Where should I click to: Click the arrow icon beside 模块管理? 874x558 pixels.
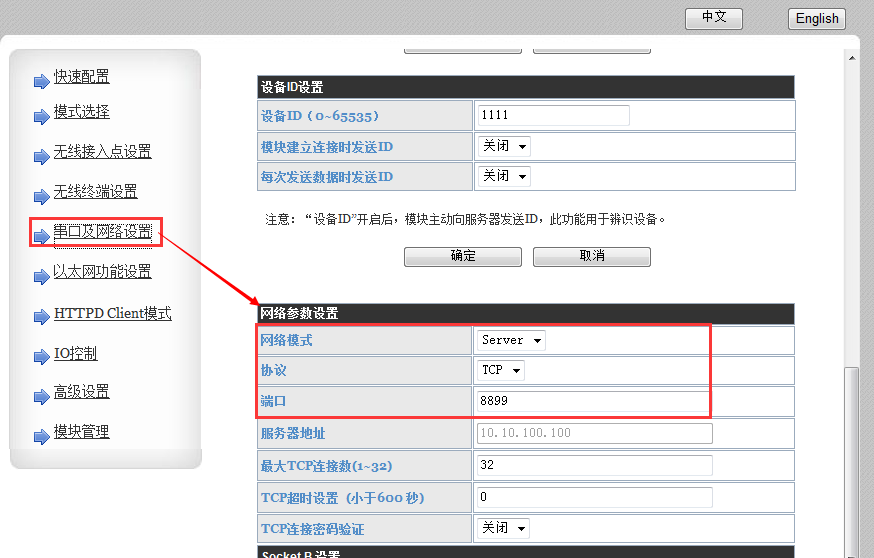coord(41,437)
